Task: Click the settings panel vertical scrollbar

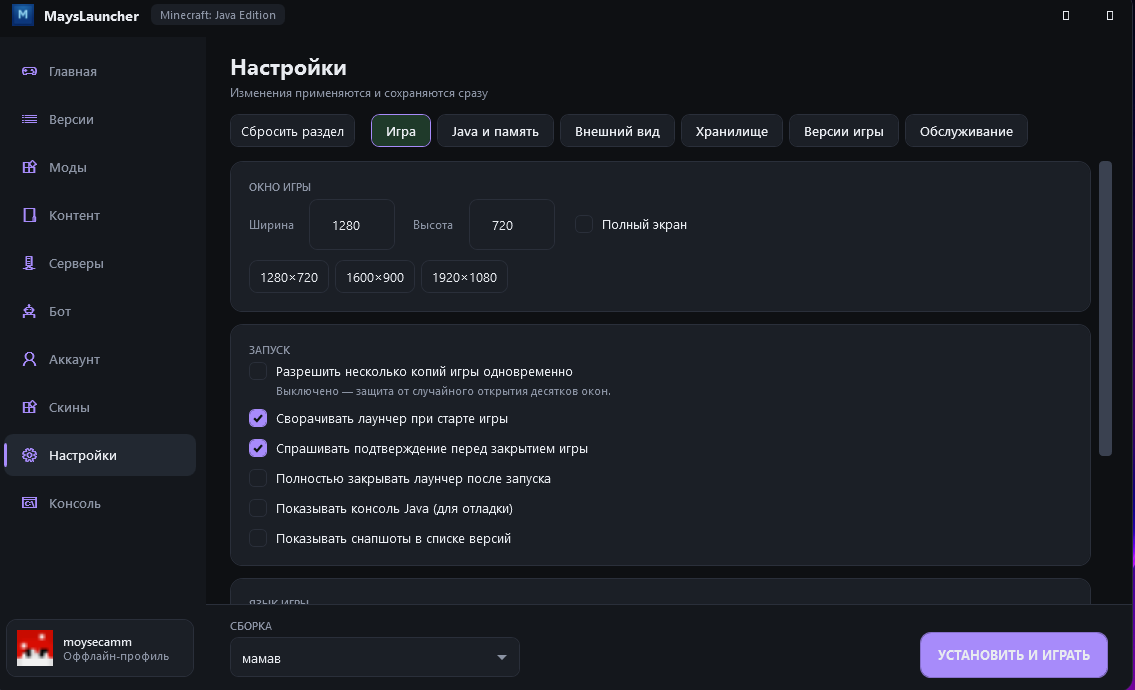Action: coord(1105,308)
